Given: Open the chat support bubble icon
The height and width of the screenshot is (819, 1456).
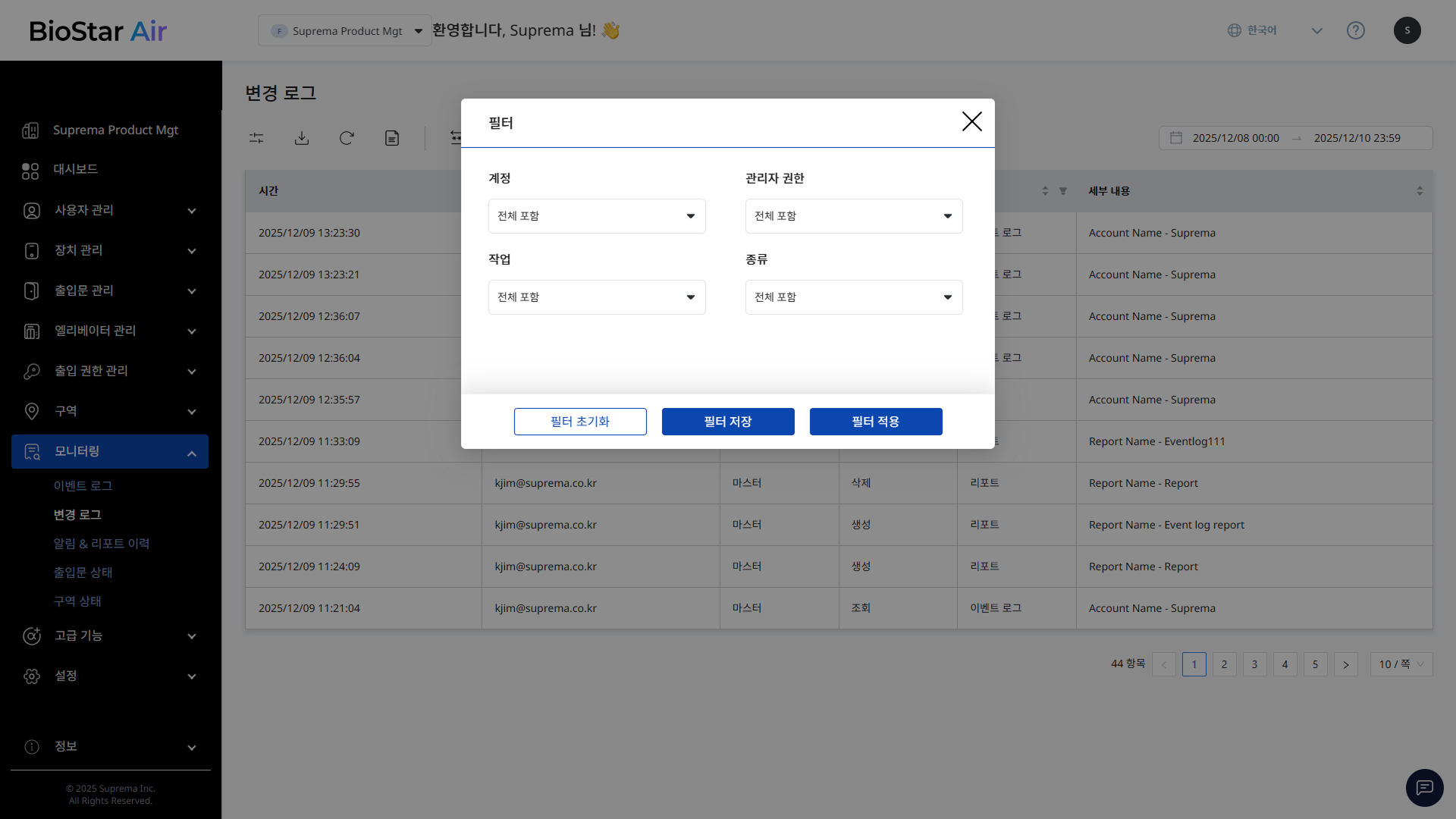Looking at the screenshot, I should click(x=1424, y=788).
